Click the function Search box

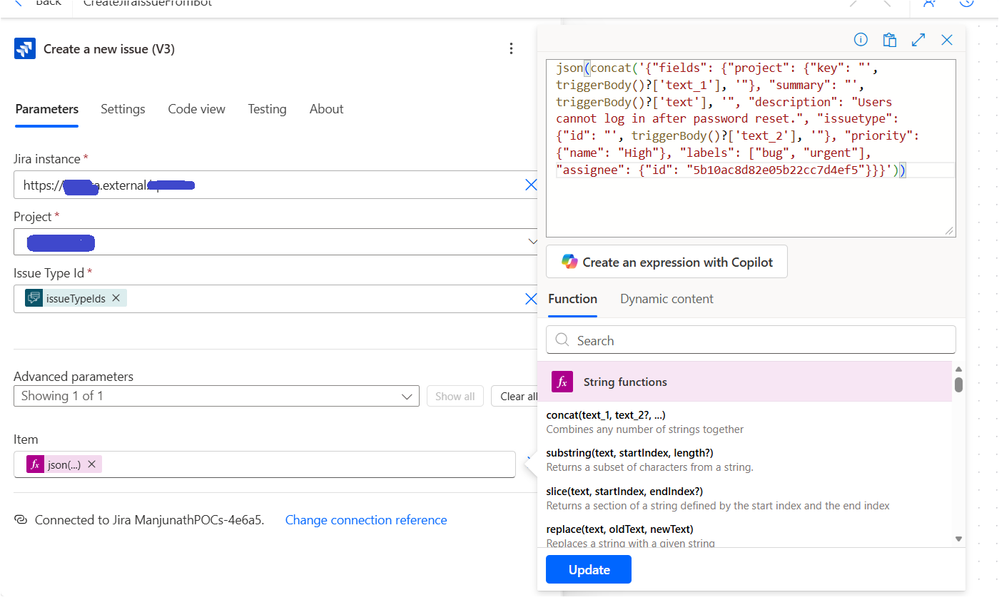tap(751, 340)
